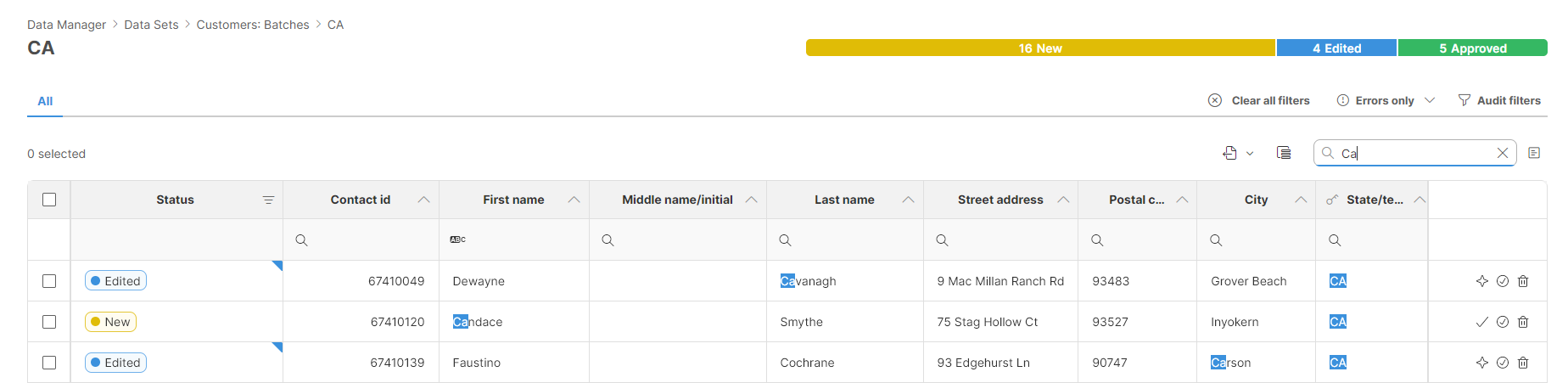
Task: Delete the Dewayne Cavanagh row
Action: [1523, 281]
